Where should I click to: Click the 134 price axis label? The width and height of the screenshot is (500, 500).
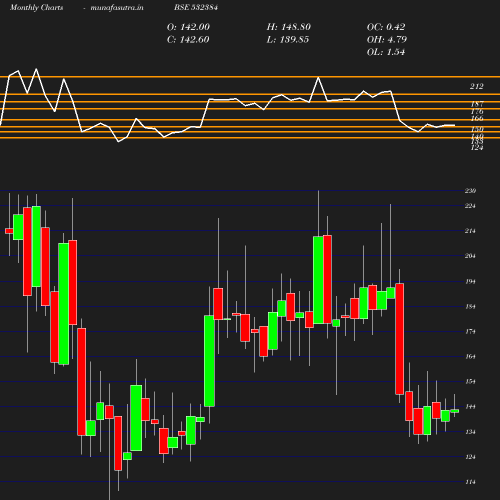(470, 432)
